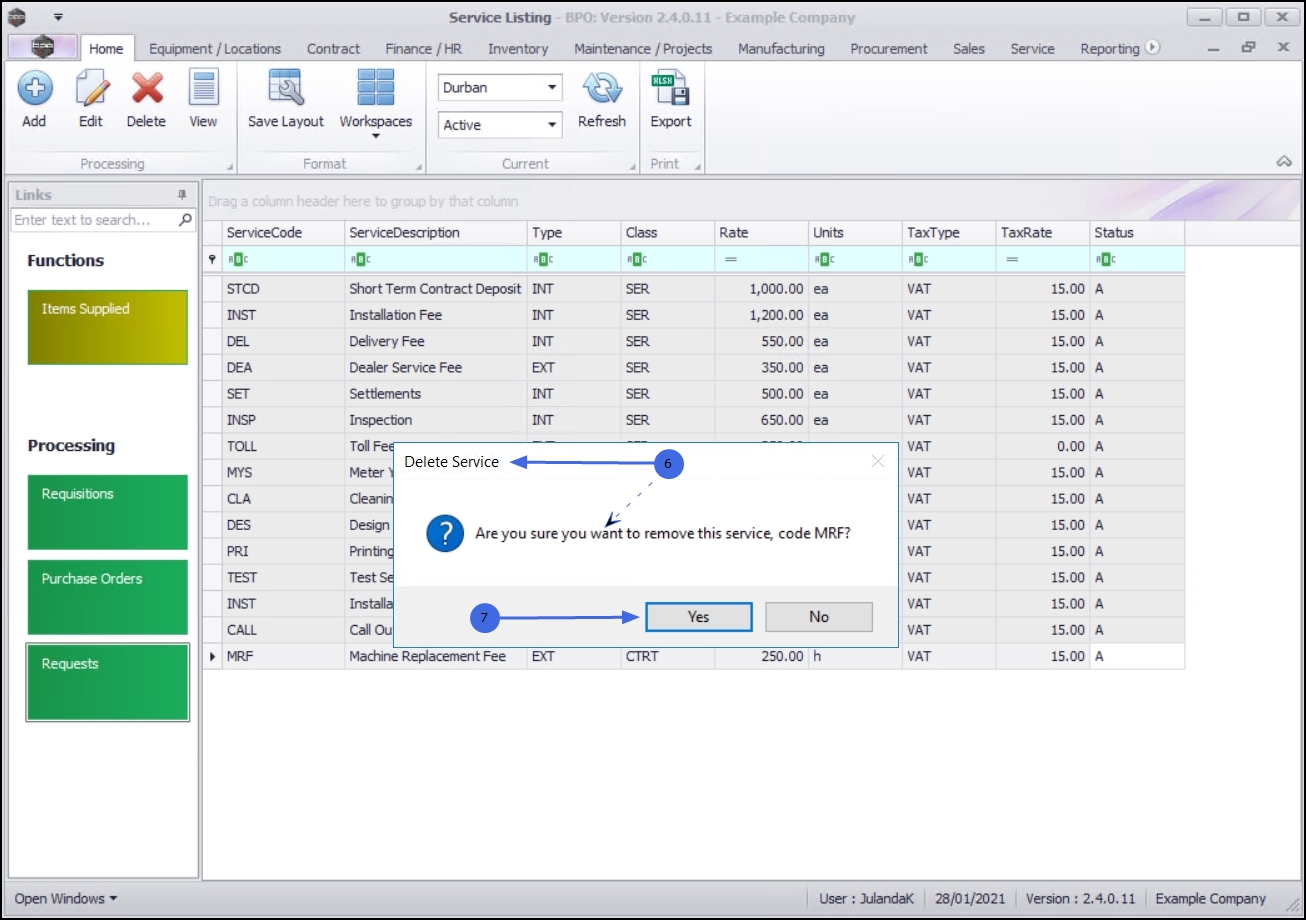Click the red Delete icon
This screenshot has width=1306, height=920.
click(147, 90)
